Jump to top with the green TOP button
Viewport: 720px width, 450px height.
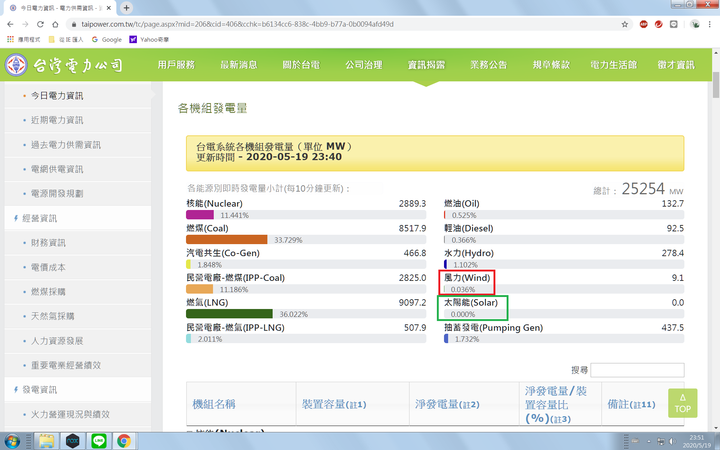(x=682, y=403)
